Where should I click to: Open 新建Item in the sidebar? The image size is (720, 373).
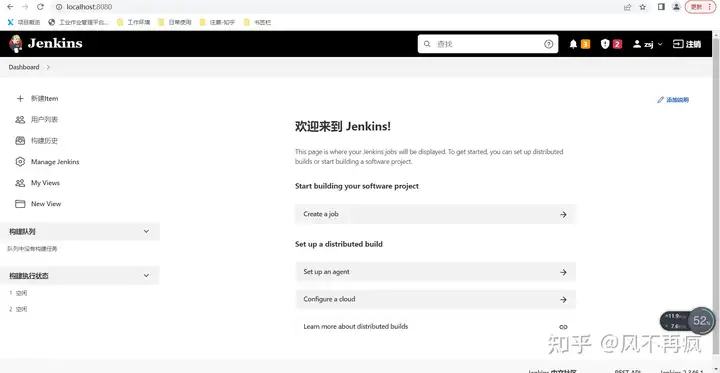(x=45, y=98)
